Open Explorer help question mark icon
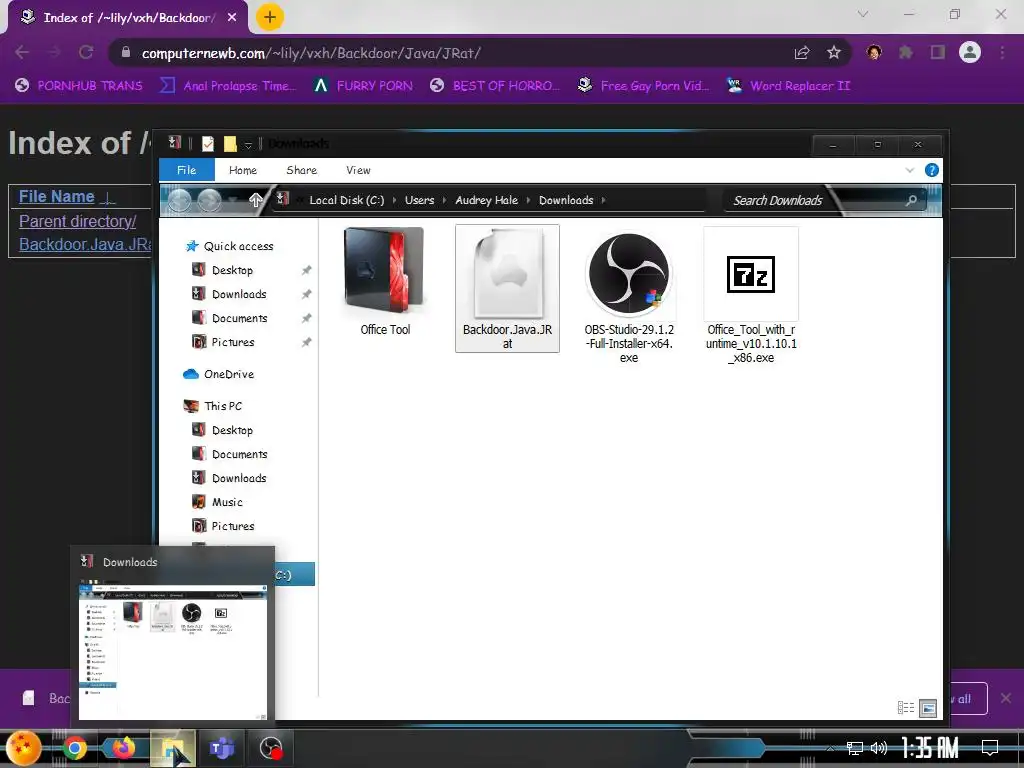Screen dimensions: 1024x768 click(932, 170)
